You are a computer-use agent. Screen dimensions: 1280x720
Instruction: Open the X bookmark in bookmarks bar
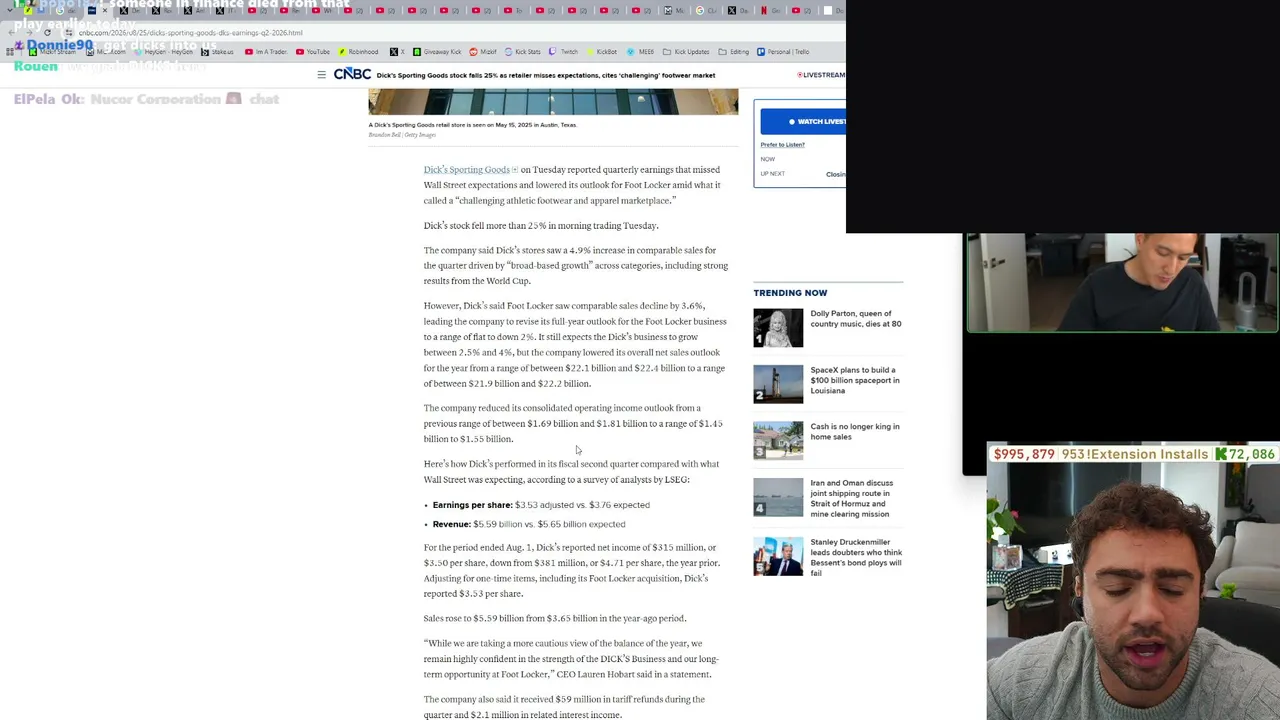click(x=397, y=52)
